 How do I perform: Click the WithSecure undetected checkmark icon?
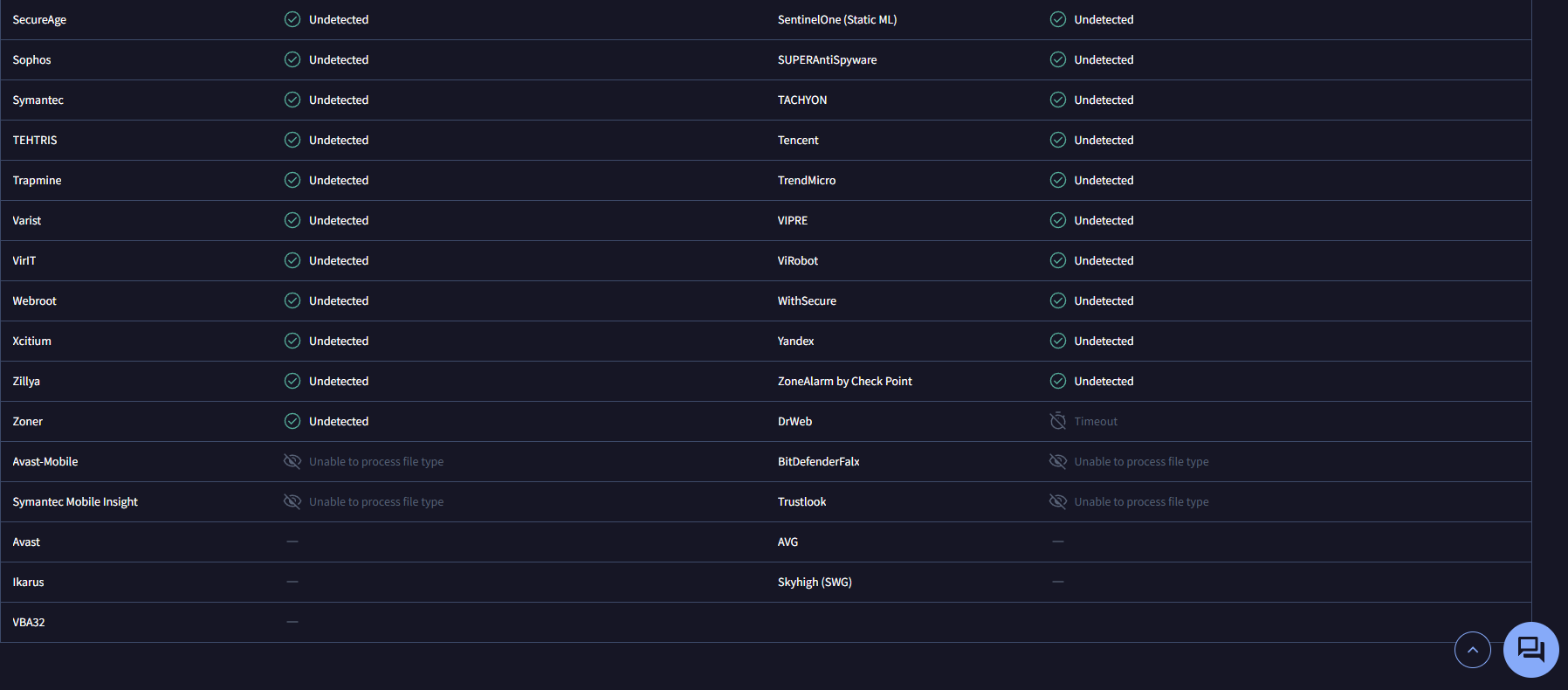click(1058, 300)
